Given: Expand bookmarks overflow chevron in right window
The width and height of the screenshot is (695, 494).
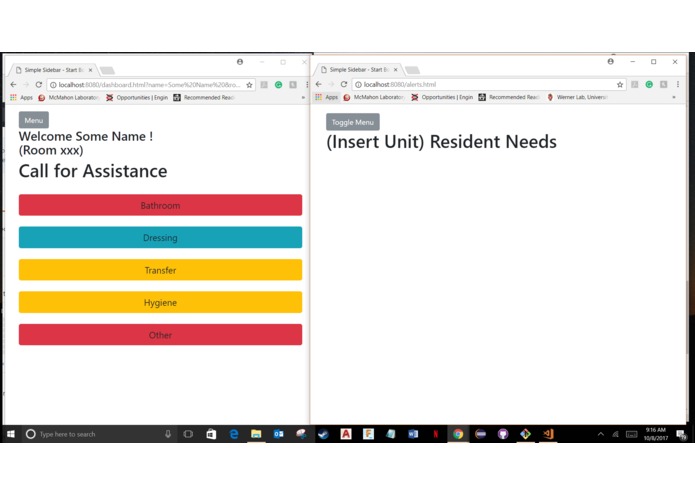Looking at the screenshot, I should click(x=674, y=97).
